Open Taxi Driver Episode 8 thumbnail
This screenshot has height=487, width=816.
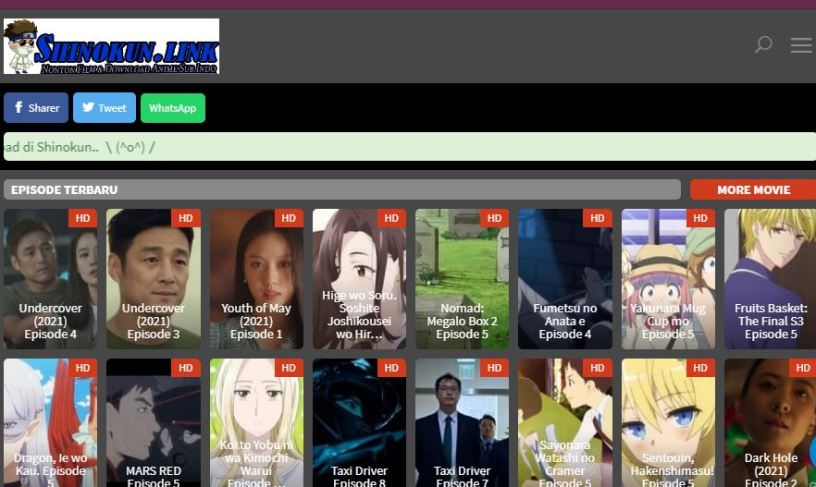(x=360, y=423)
